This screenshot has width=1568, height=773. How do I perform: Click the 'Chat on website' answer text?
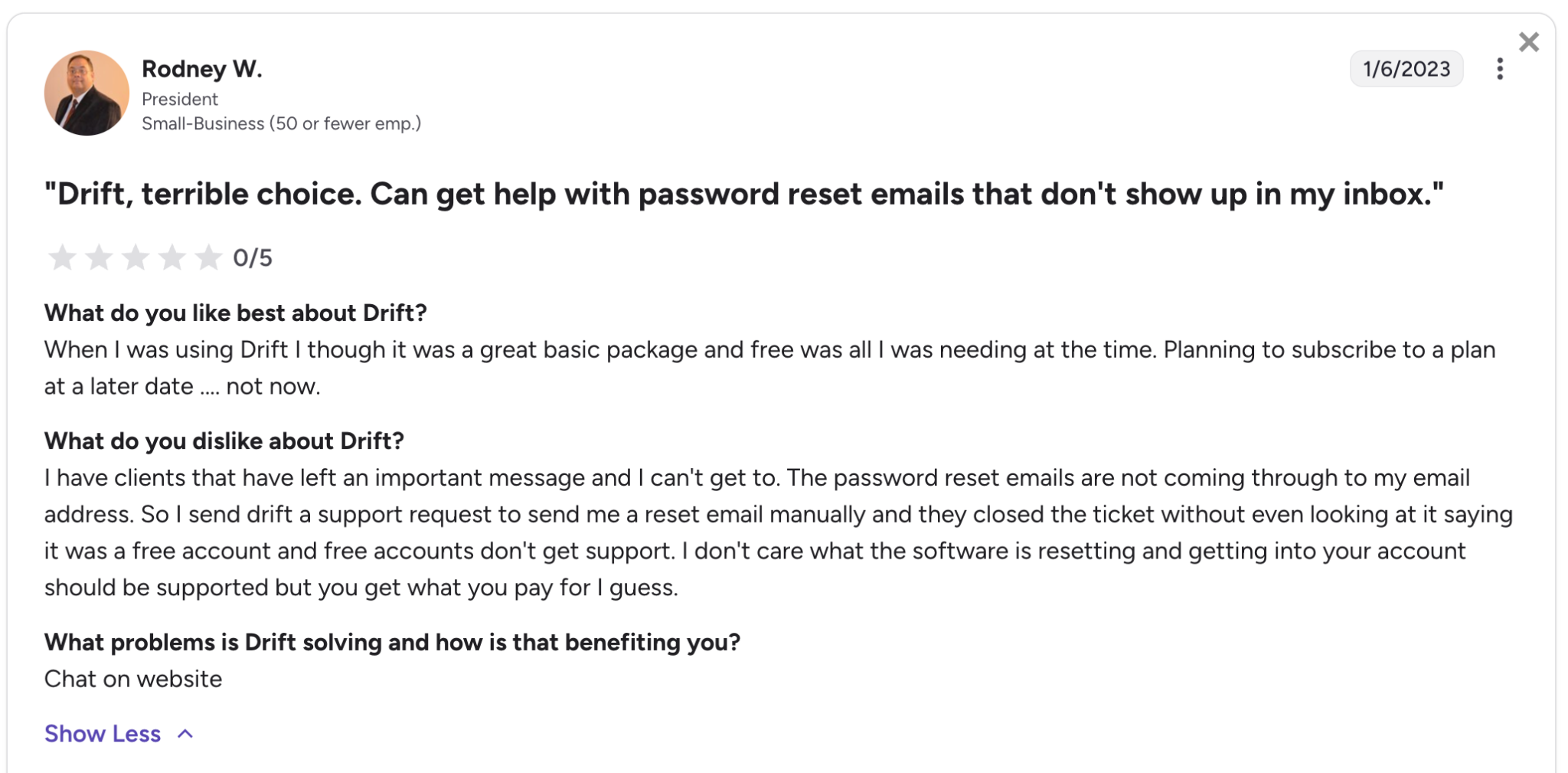tap(133, 678)
